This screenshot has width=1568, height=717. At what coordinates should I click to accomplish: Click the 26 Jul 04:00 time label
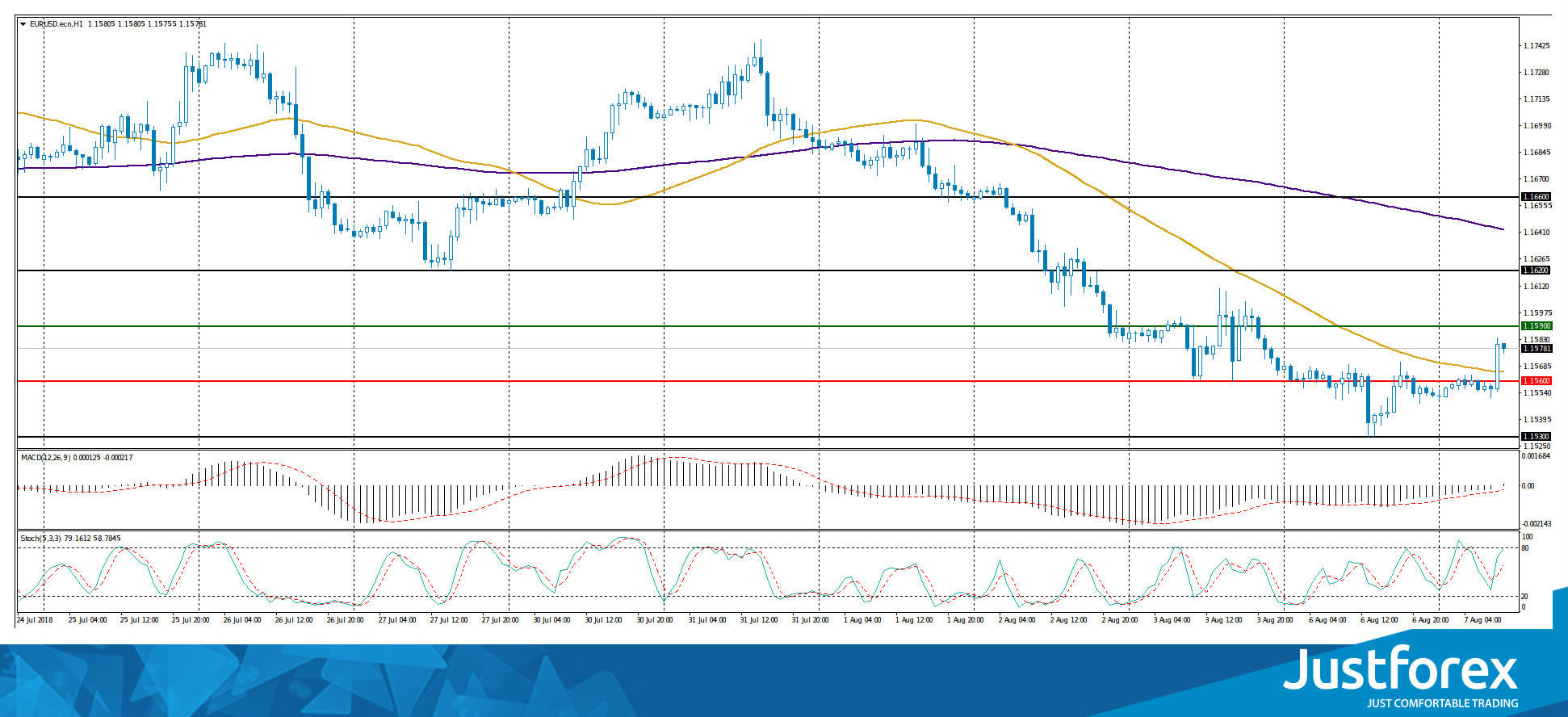[x=243, y=620]
